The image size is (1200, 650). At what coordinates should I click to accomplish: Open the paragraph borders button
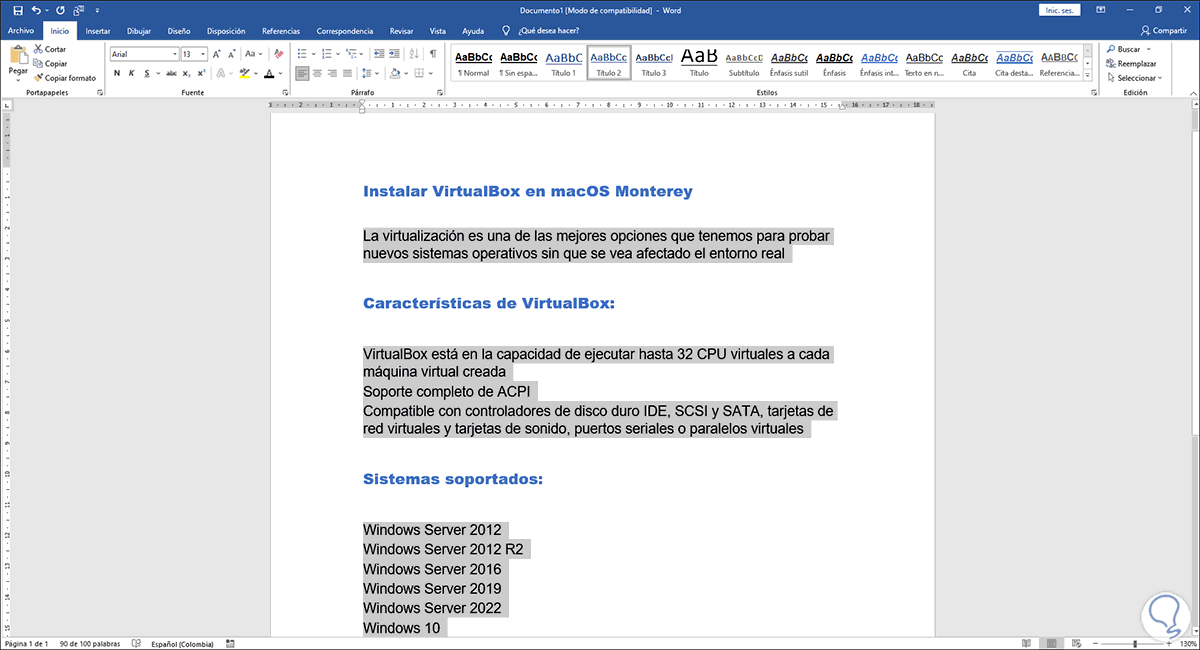[420, 73]
